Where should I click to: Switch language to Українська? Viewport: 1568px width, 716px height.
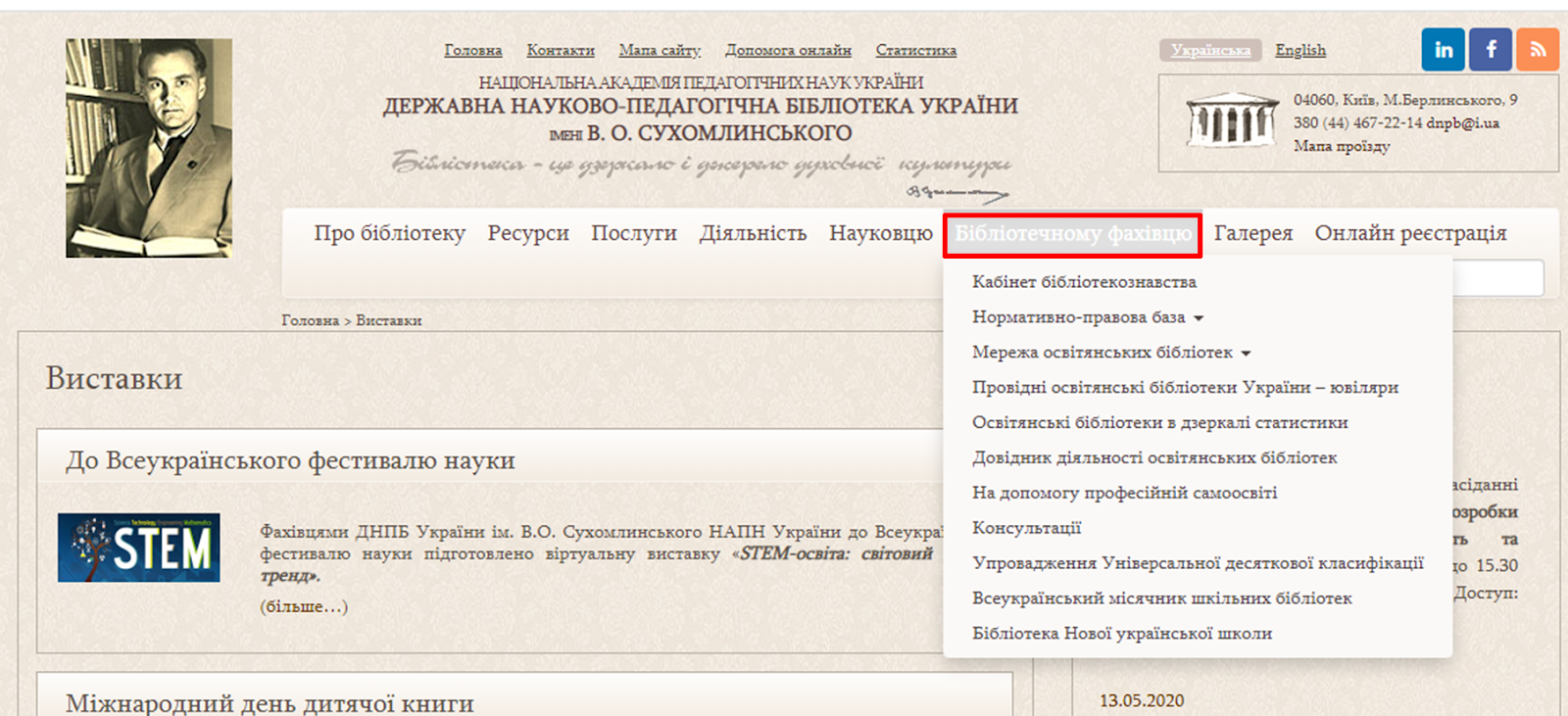(x=1210, y=50)
